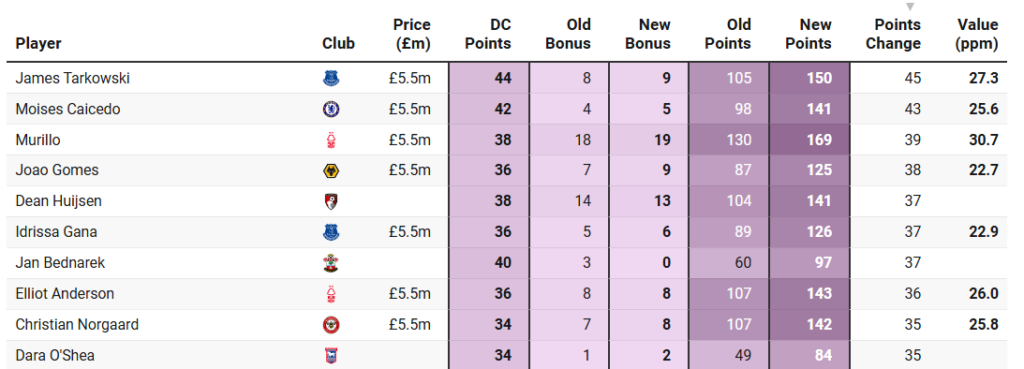
Task: Select Brentford crest beside Christian Norgaard
Action: point(331,325)
